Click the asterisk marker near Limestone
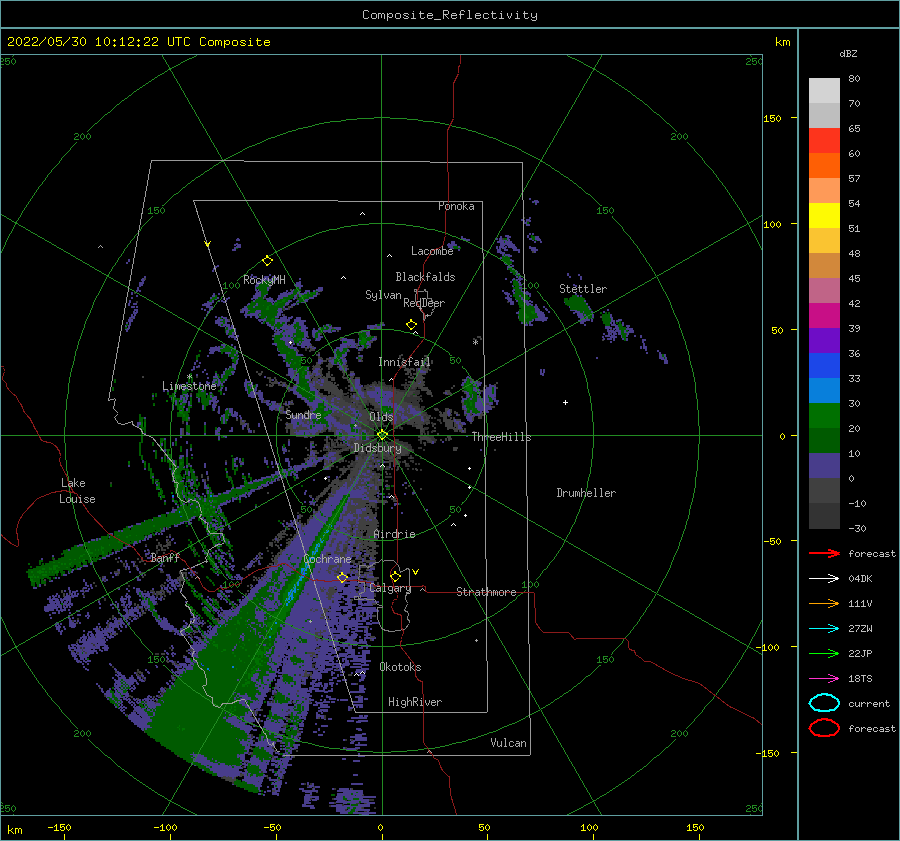Image resolution: width=900 pixels, height=841 pixels. click(x=189, y=377)
